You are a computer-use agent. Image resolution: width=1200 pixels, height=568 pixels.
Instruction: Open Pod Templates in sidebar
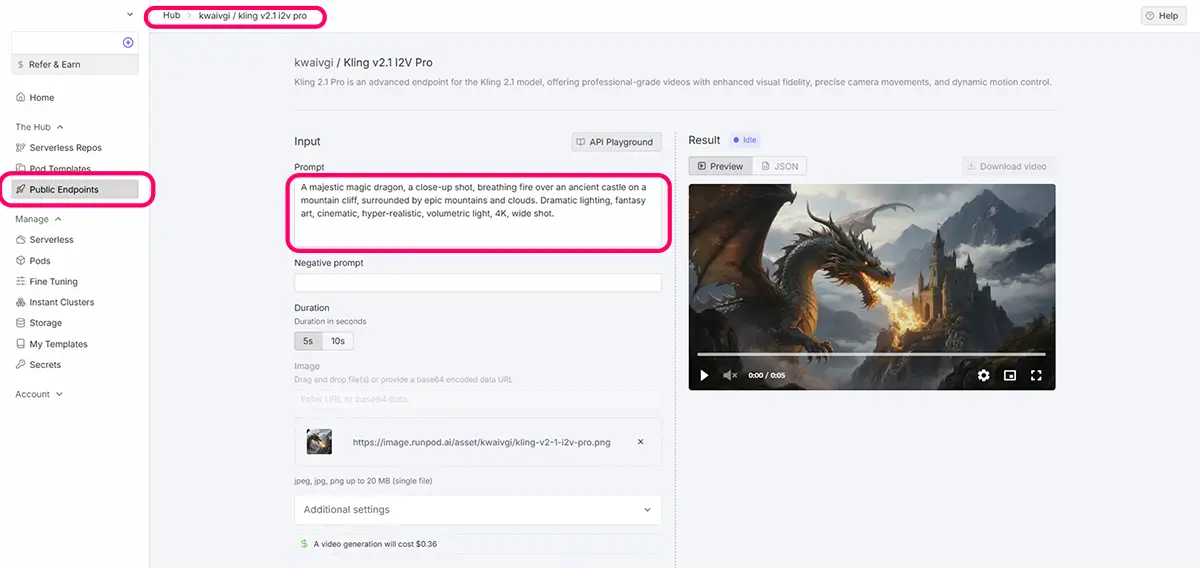coord(60,169)
